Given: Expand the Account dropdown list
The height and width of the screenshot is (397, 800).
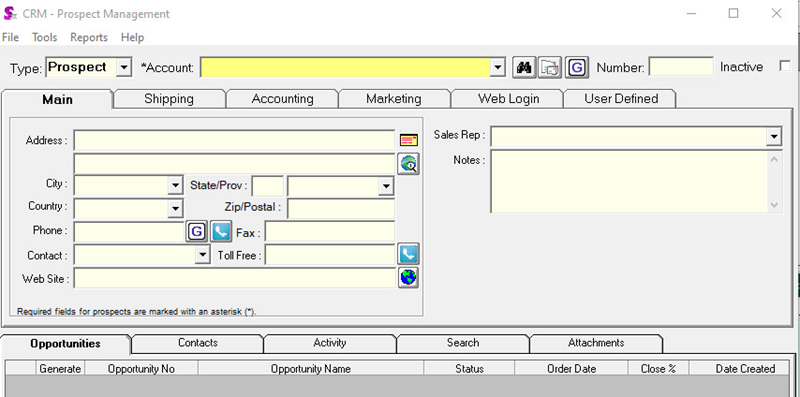Looking at the screenshot, I should click(x=497, y=68).
